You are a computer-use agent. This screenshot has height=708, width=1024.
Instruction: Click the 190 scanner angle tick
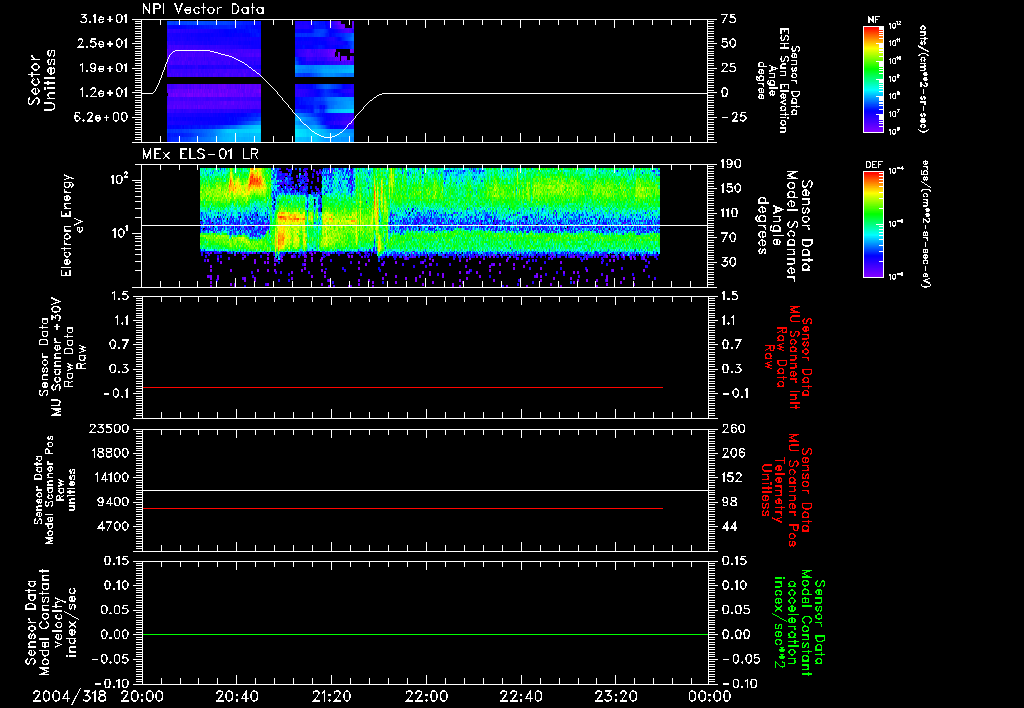pos(732,164)
